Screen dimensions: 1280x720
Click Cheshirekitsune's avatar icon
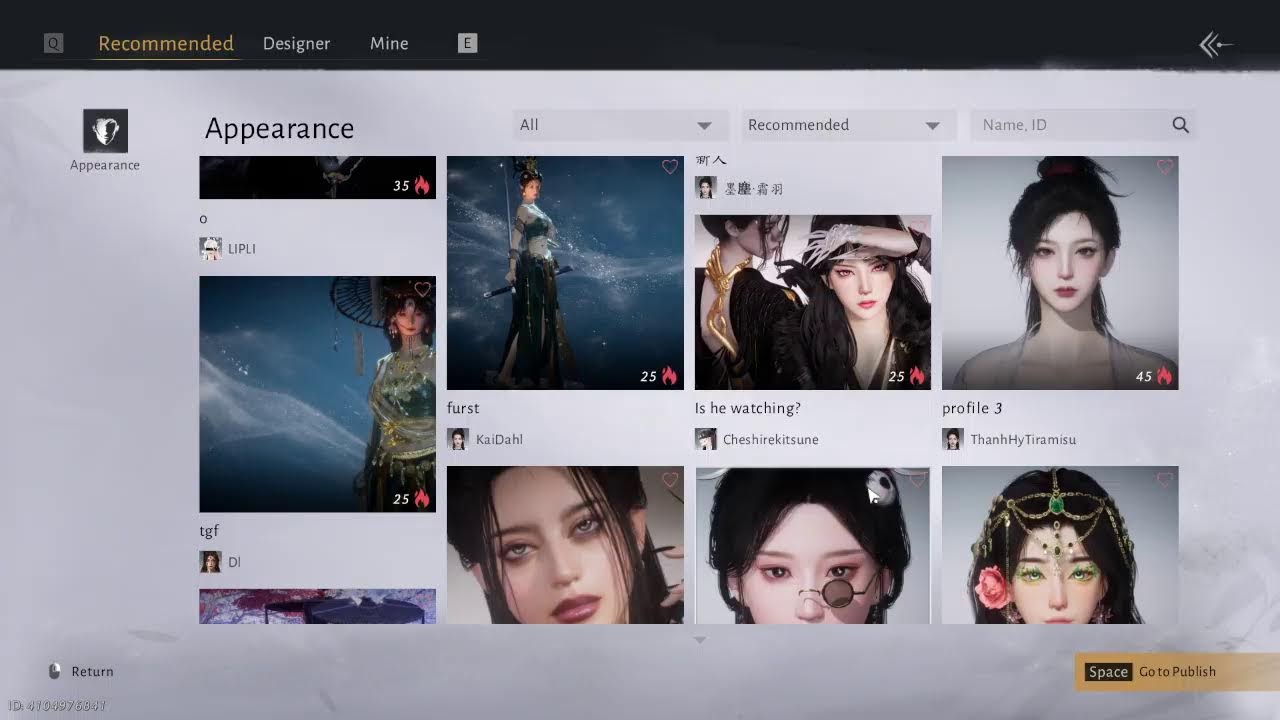pyautogui.click(x=706, y=439)
